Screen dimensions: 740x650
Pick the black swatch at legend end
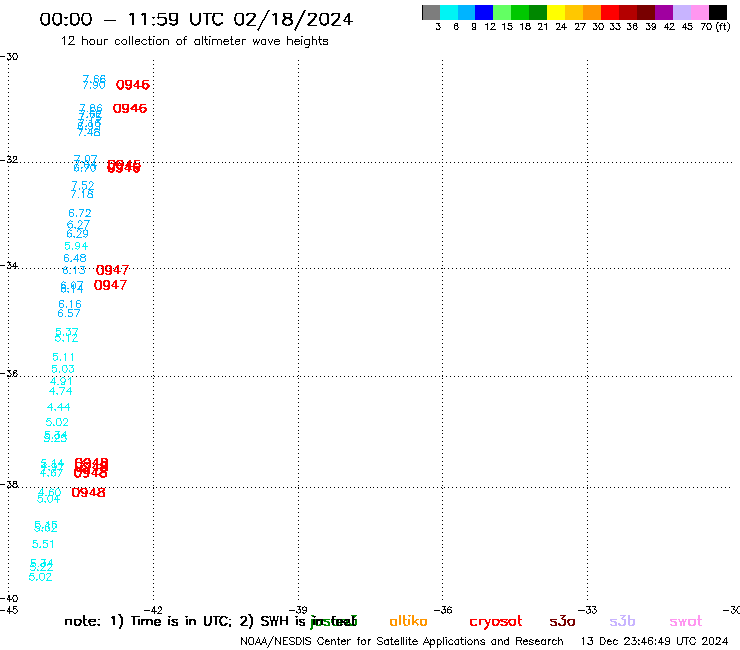click(x=718, y=12)
